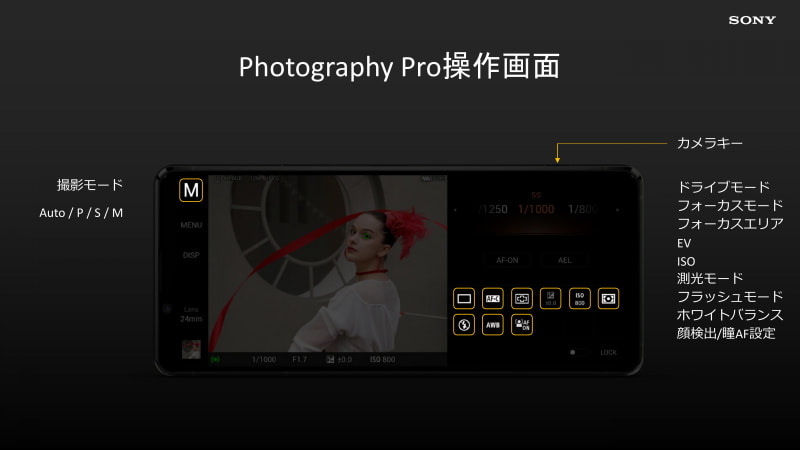Image resolution: width=800 pixels, height=450 pixels.
Task: Choose the 1/1250 shutter speed
Action: click(x=493, y=209)
